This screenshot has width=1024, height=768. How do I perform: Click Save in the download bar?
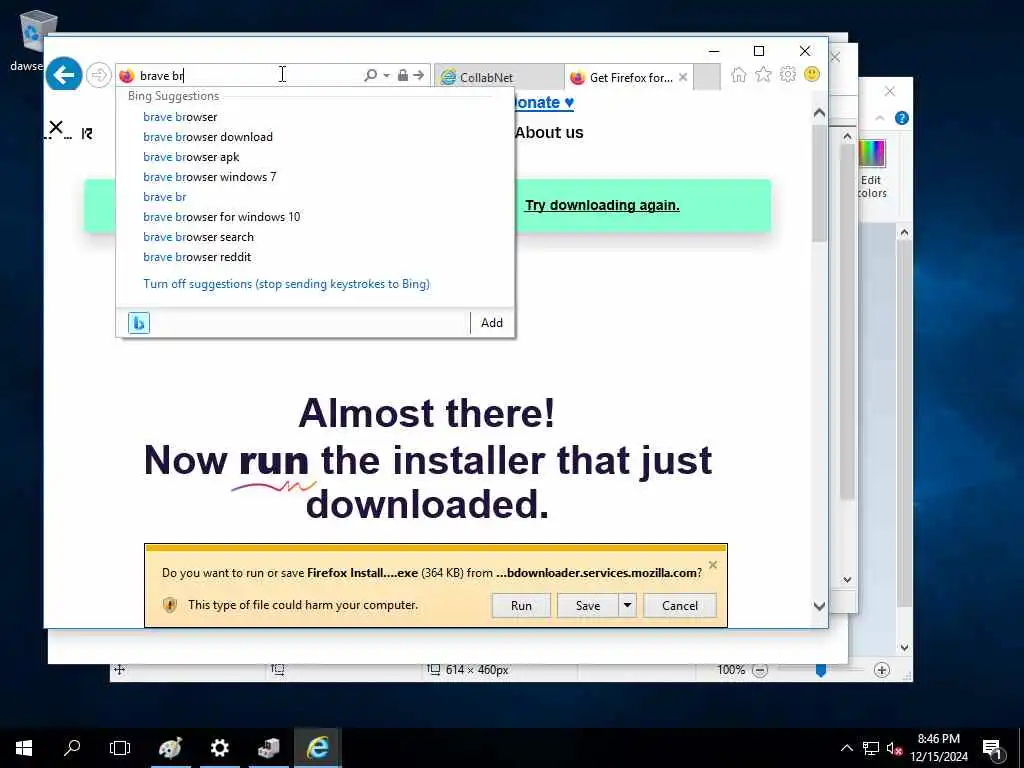[x=588, y=605]
